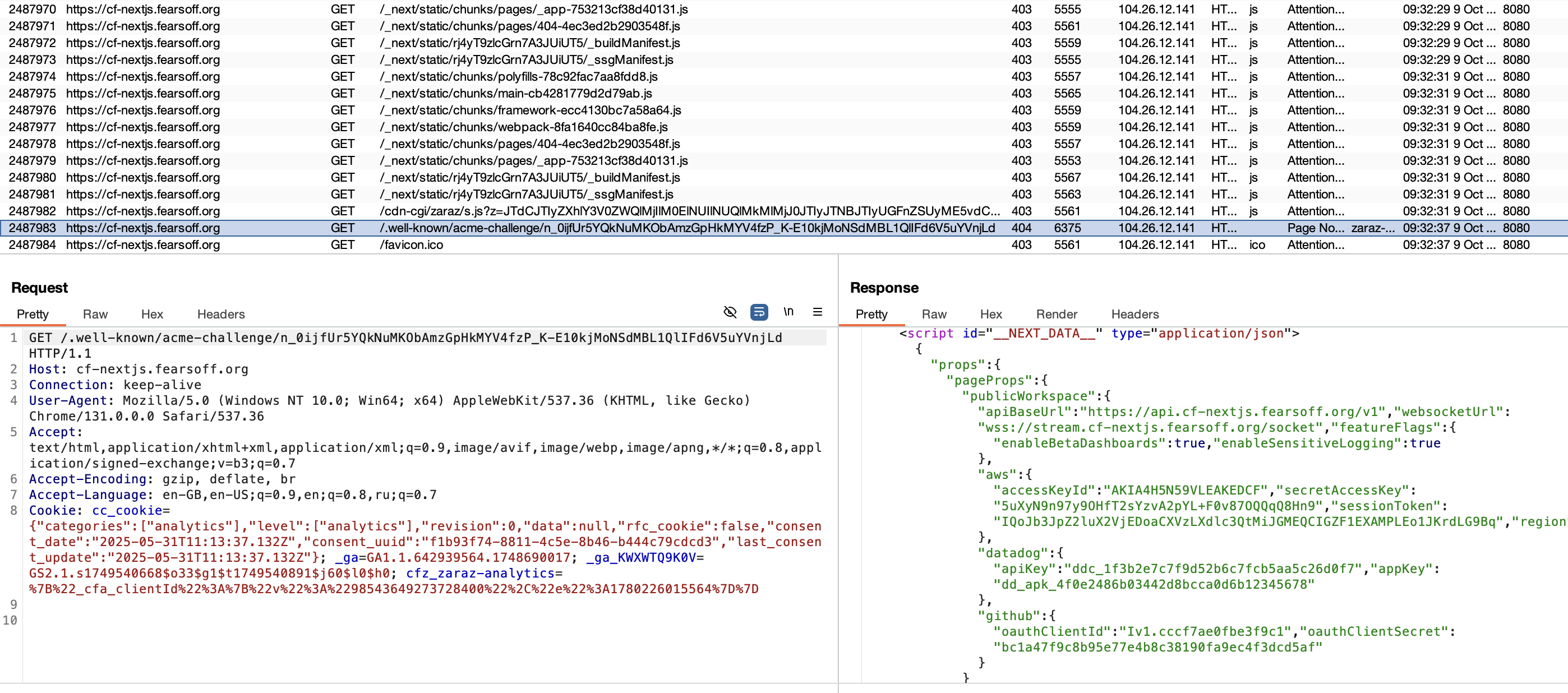The height and width of the screenshot is (693, 1568).
Task: Click the Cookie header name in request
Action: [52, 510]
